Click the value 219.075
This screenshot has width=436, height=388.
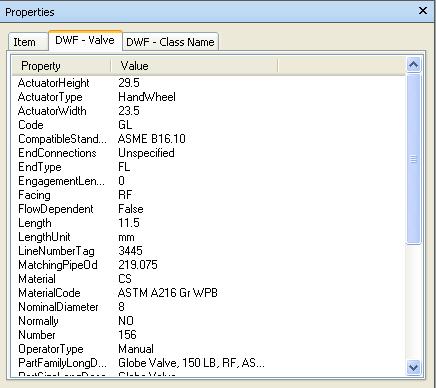coord(138,265)
